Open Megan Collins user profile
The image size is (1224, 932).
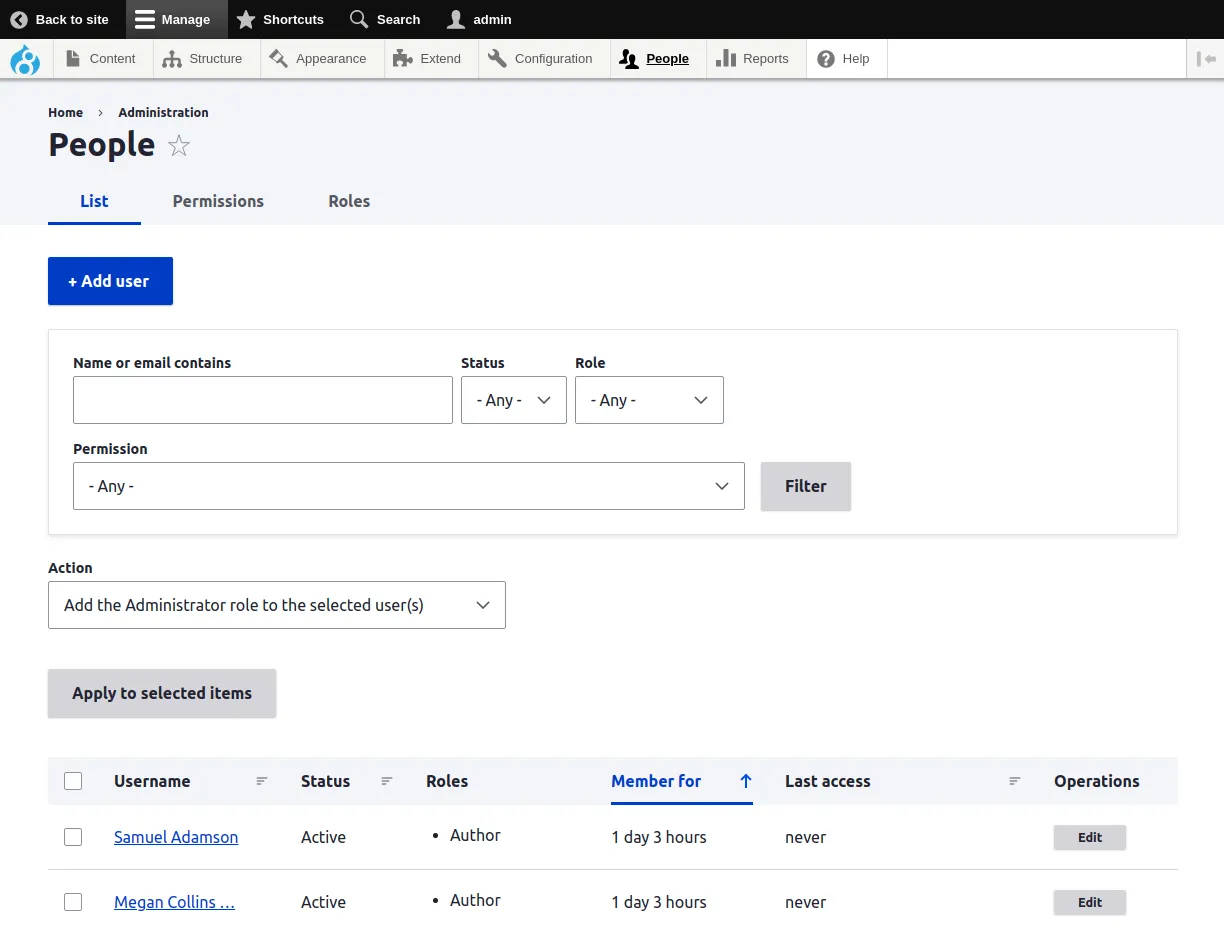pyautogui.click(x=174, y=902)
